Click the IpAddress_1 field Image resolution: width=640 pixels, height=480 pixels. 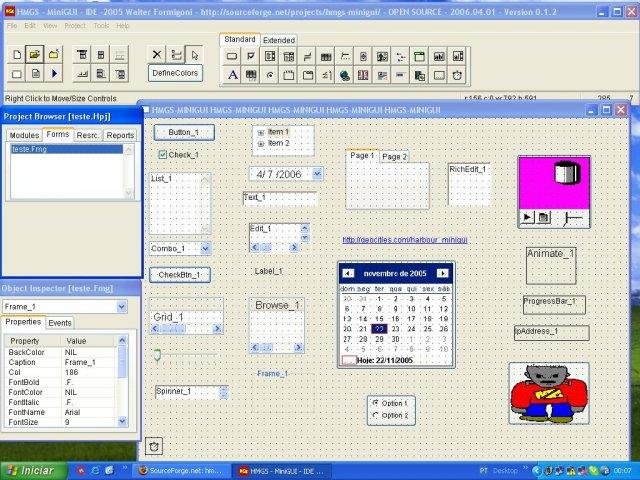[551, 332]
